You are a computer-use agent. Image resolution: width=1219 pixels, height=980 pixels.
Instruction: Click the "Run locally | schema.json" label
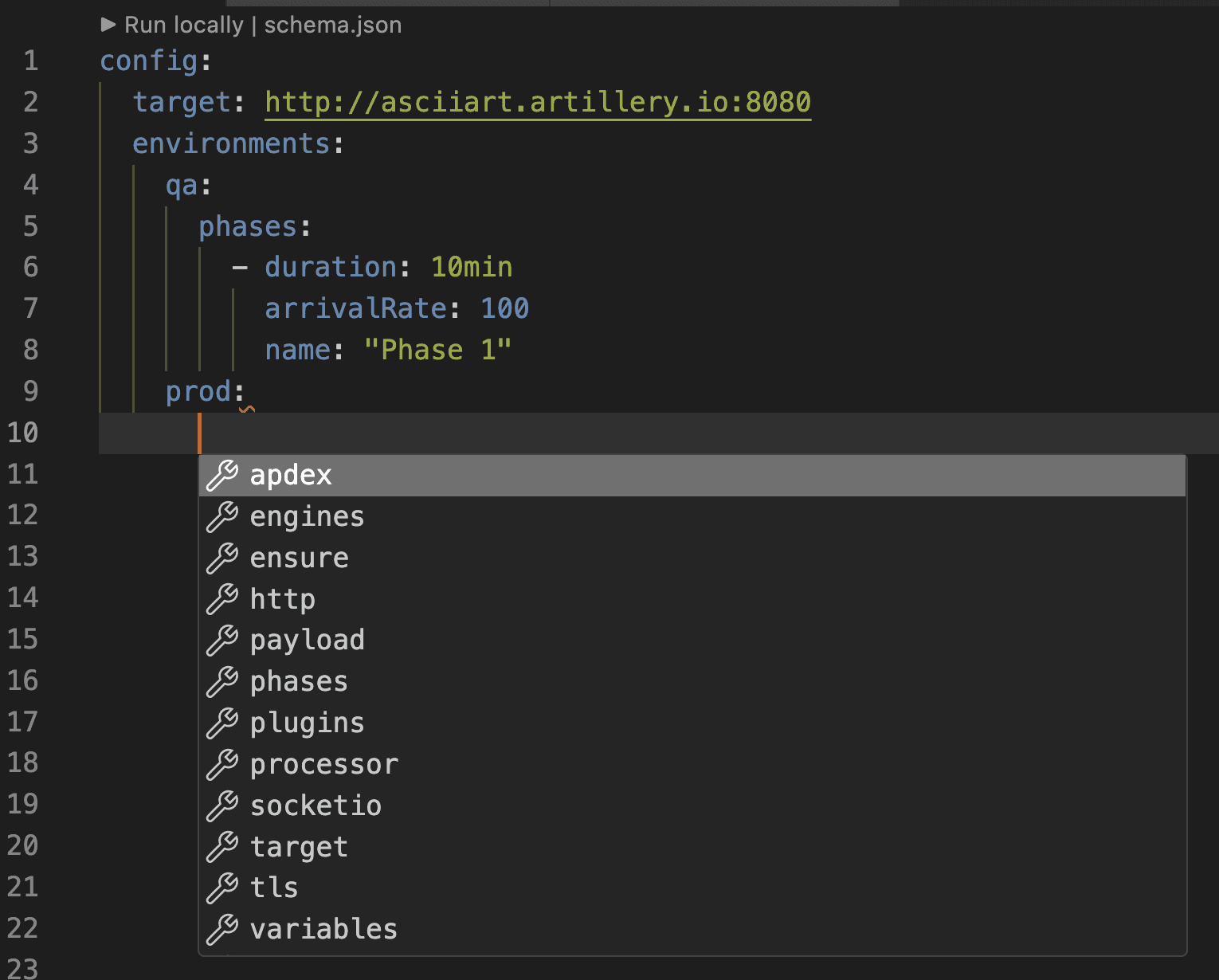(263, 25)
